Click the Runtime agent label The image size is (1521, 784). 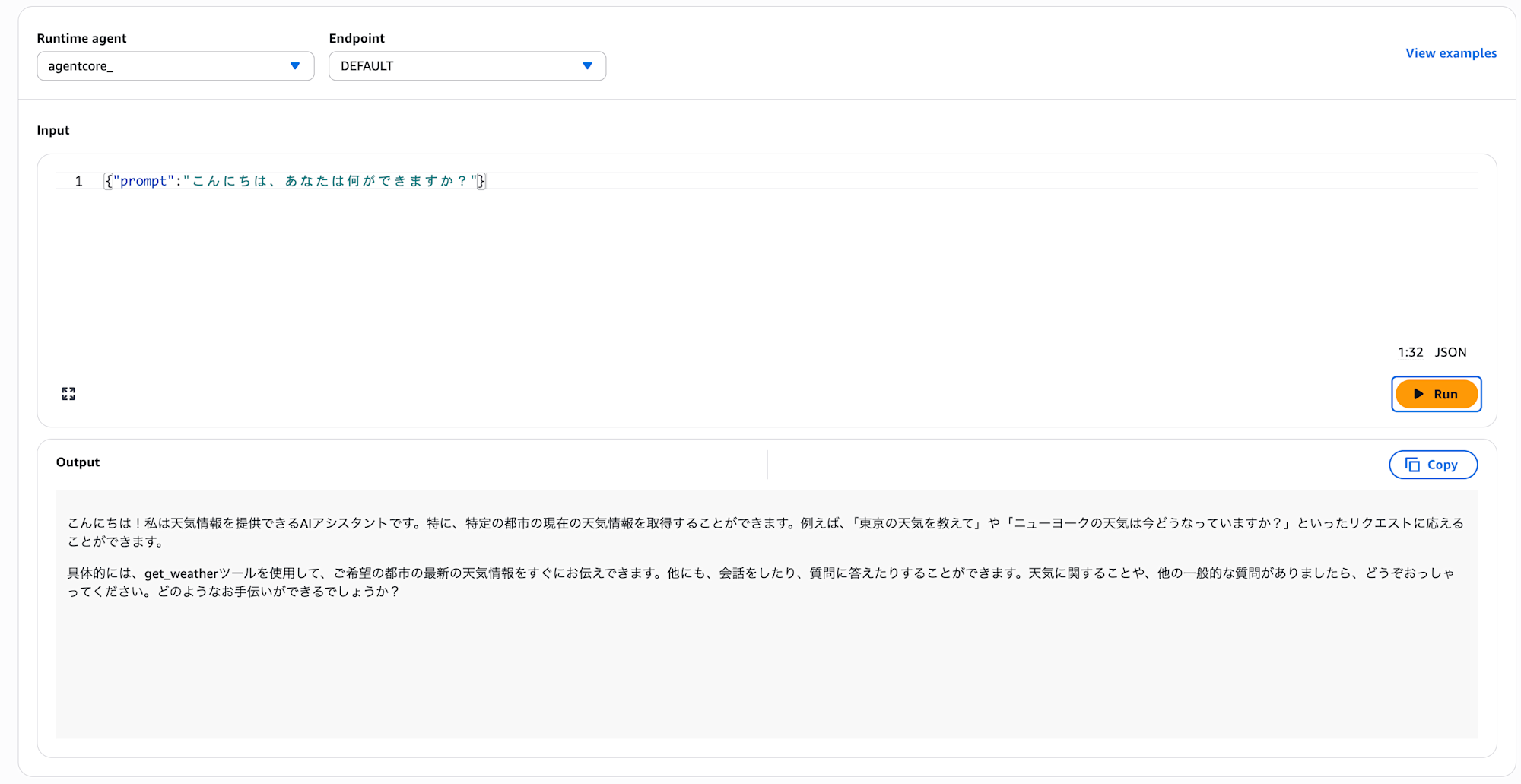coord(81,38)
